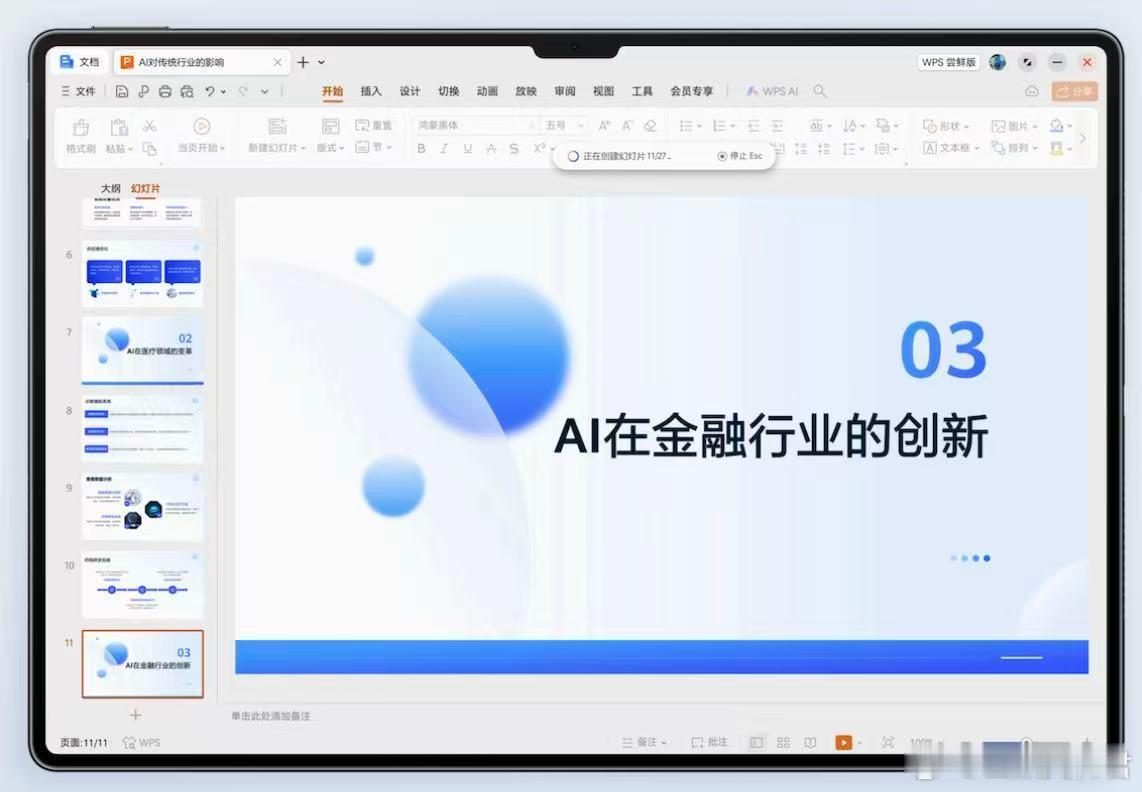Click the Clear Formatting eraser icon
This screenshot has width=1142, height=792.
click(650, 125)
